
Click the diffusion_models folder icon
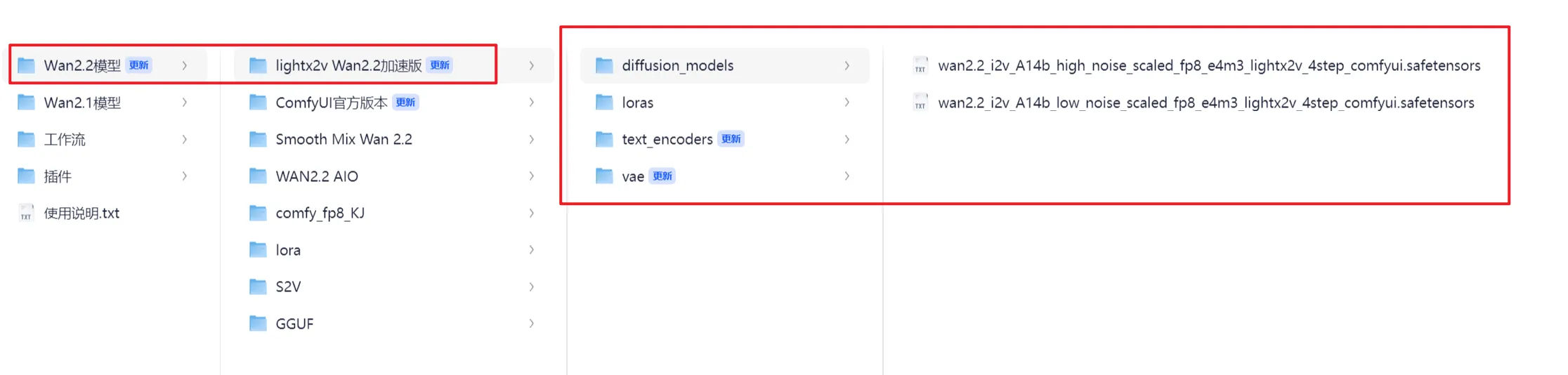point(604,65)
